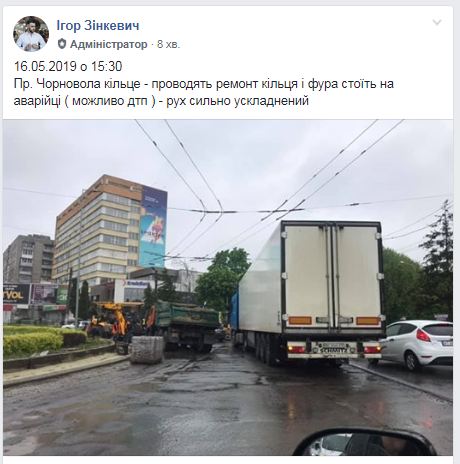The image size is (460, 464).
Task: Open Ігор Зінкевич's profile picture
Action: pos(31,34)
